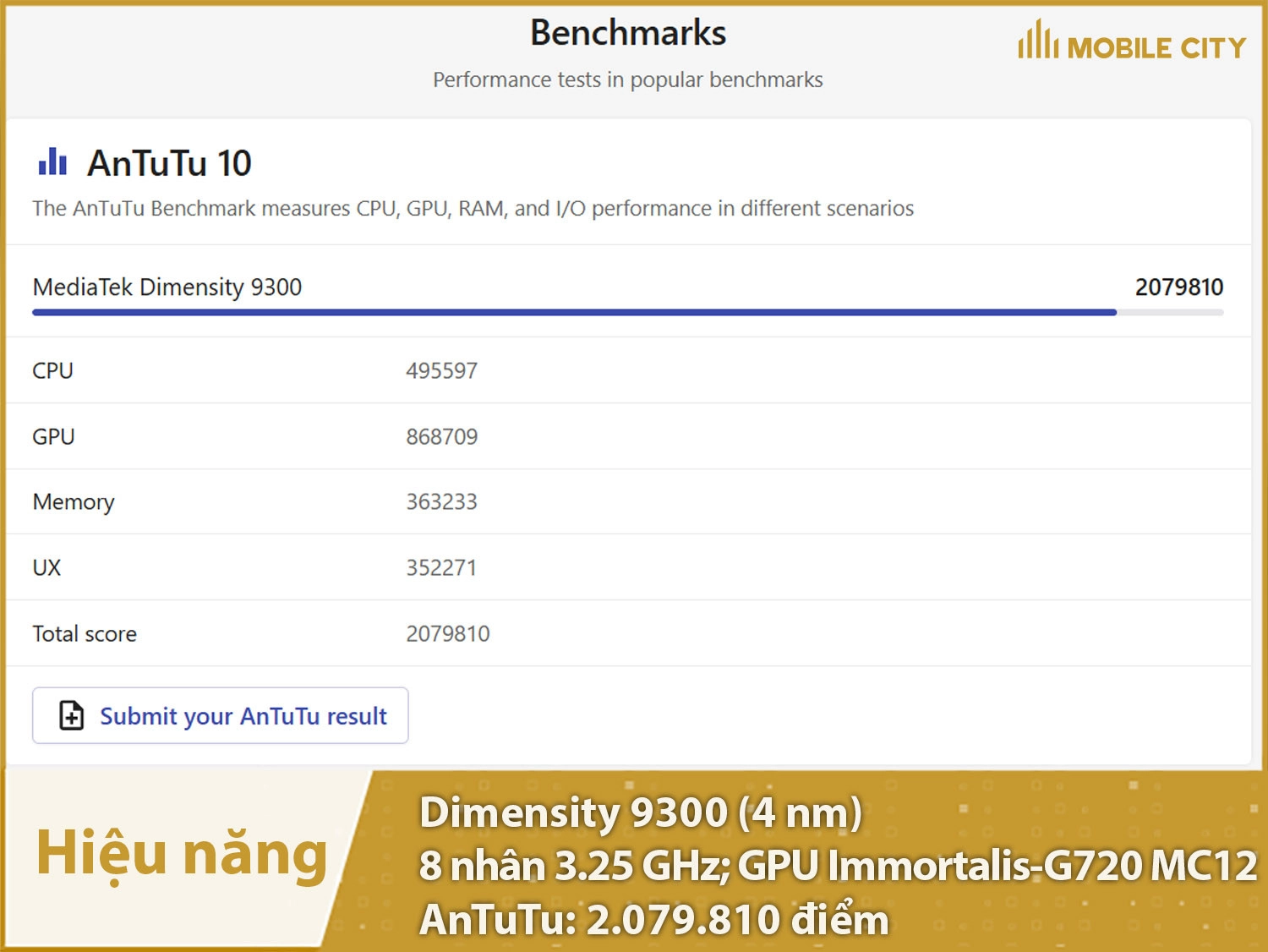Click the CPU row label

(52, 370)
